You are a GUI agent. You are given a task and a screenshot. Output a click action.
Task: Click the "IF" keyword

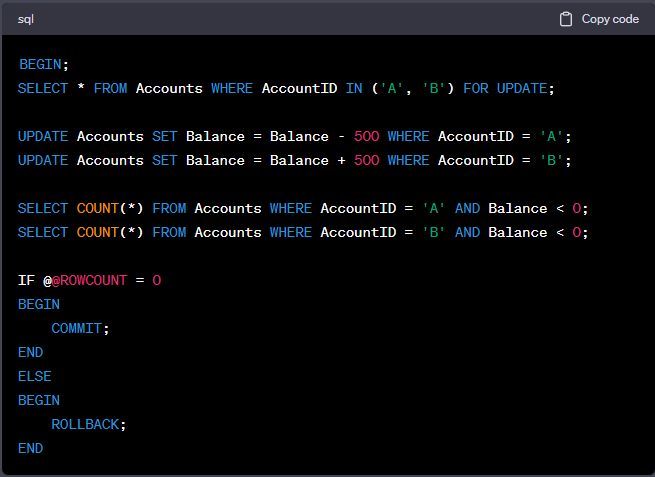26,280
